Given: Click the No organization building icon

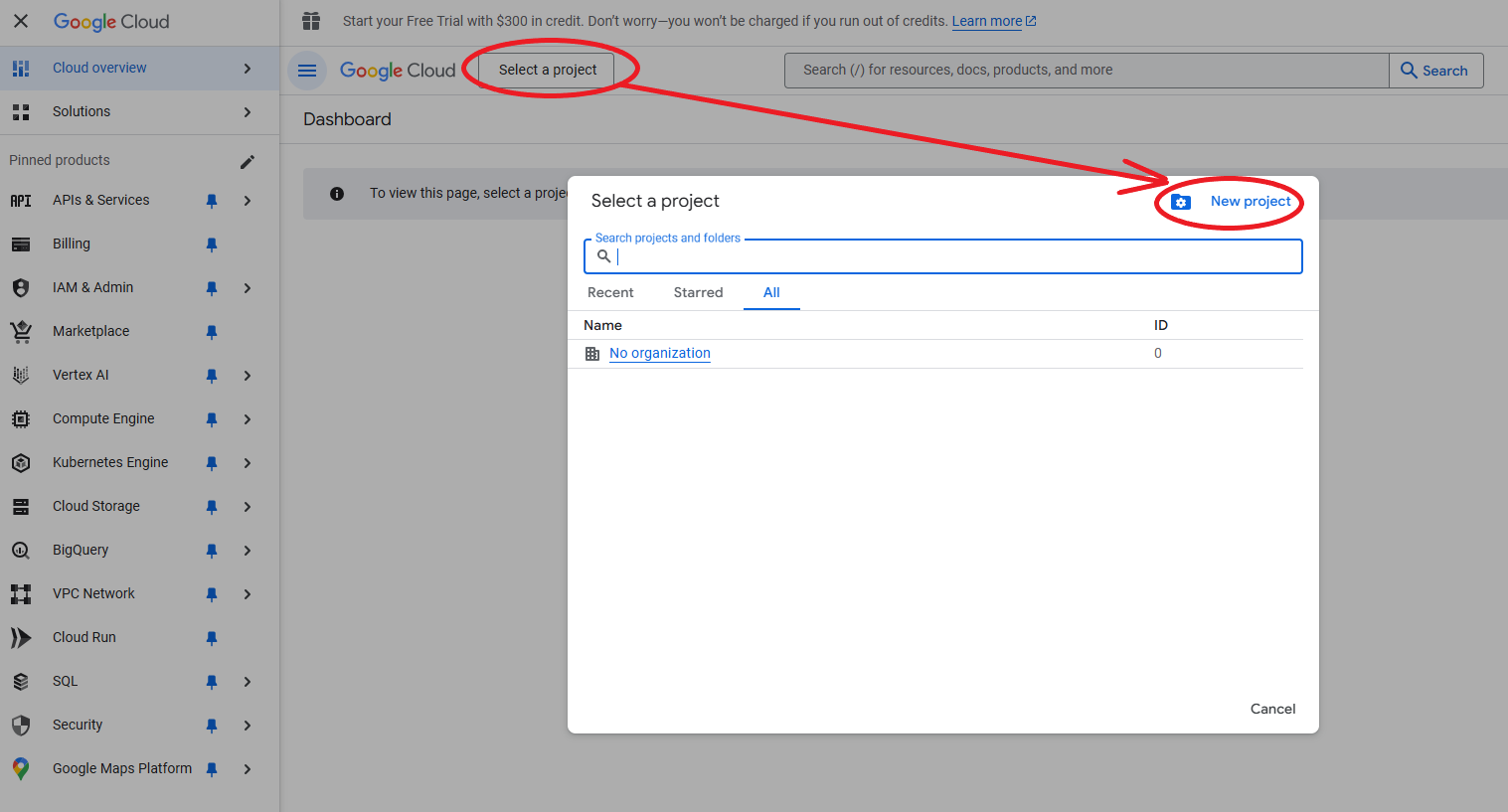Looking at the screenshot, I should point(592,354).
